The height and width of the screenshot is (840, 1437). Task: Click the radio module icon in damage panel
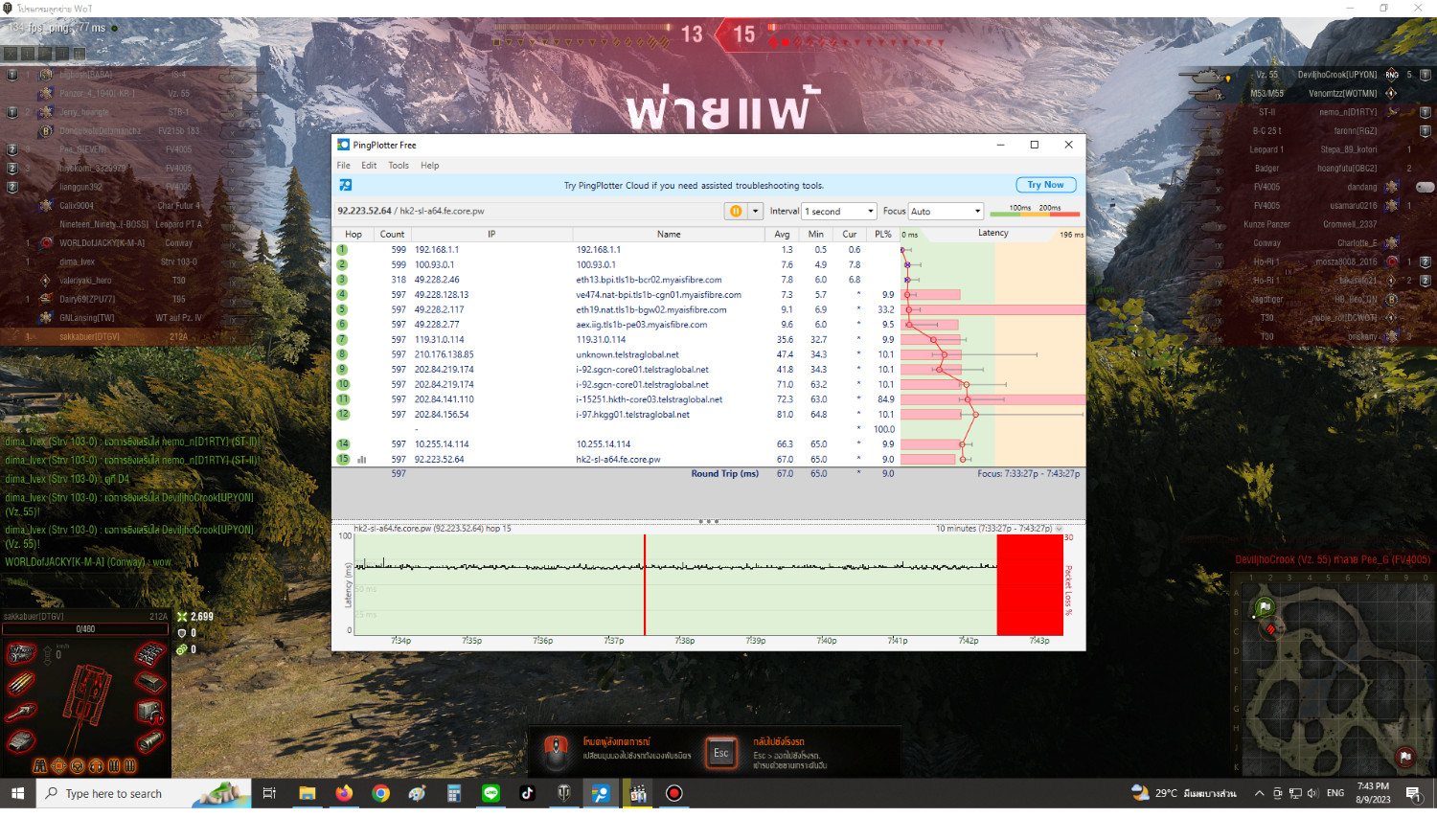click(149, 713)
